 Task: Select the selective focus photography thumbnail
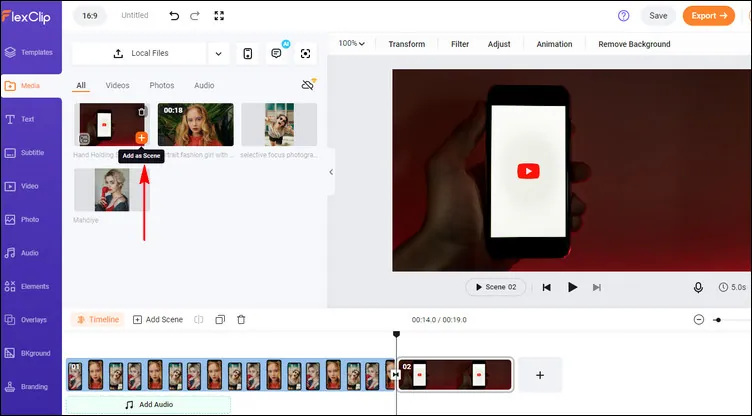[x=279, y=124]
